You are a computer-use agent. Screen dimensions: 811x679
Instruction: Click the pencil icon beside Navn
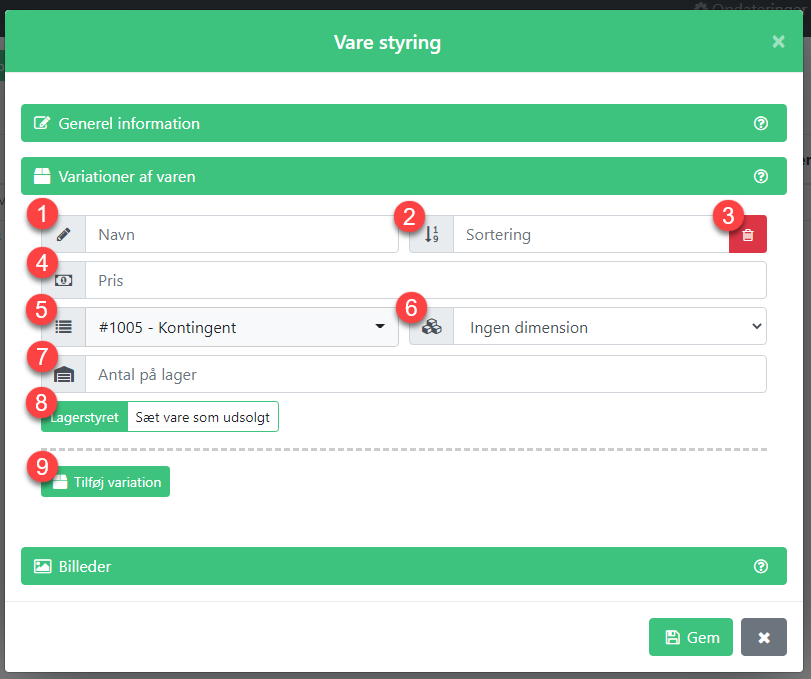64,234
